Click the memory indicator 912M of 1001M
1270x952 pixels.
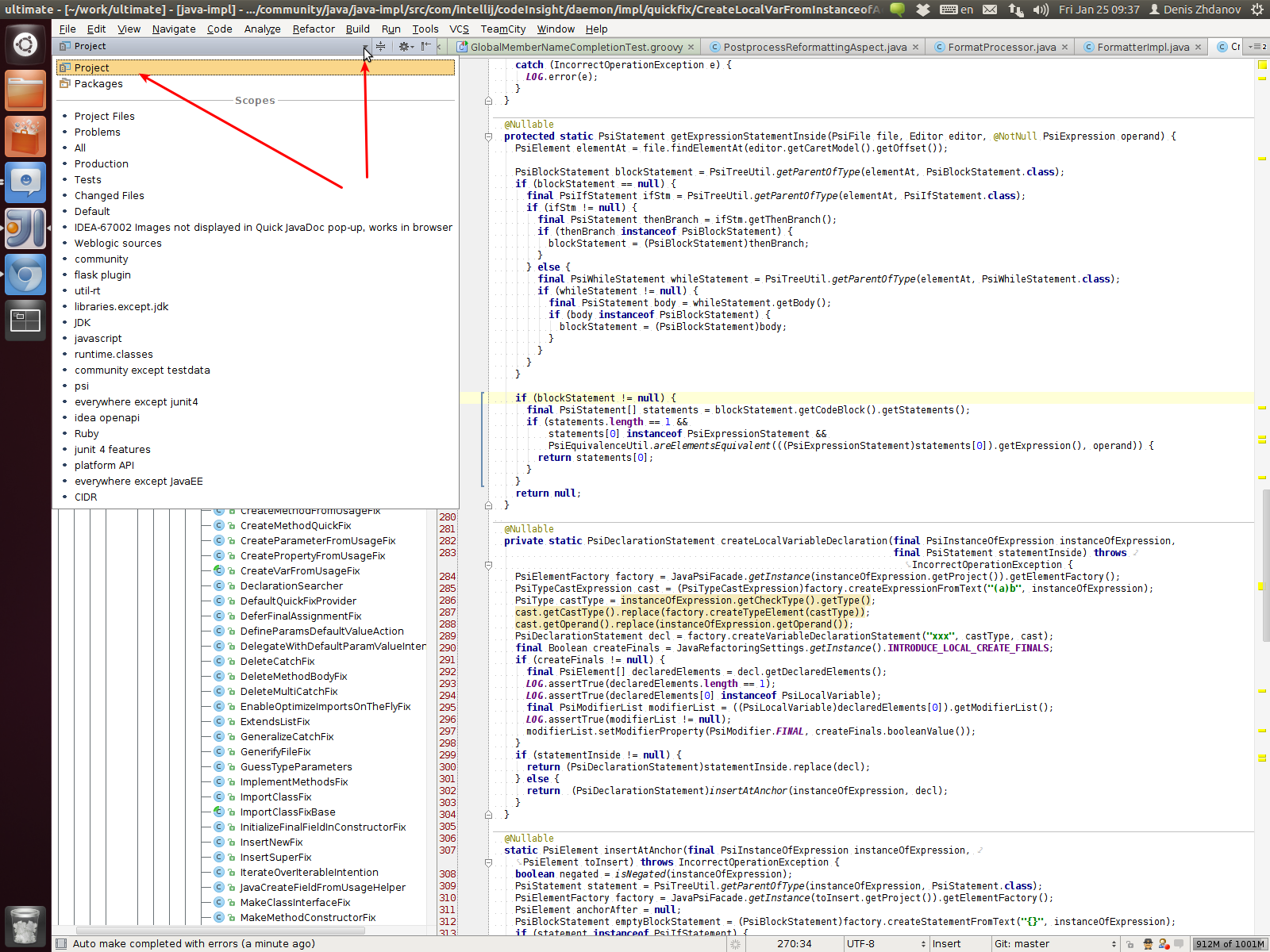click(1230, 944)
